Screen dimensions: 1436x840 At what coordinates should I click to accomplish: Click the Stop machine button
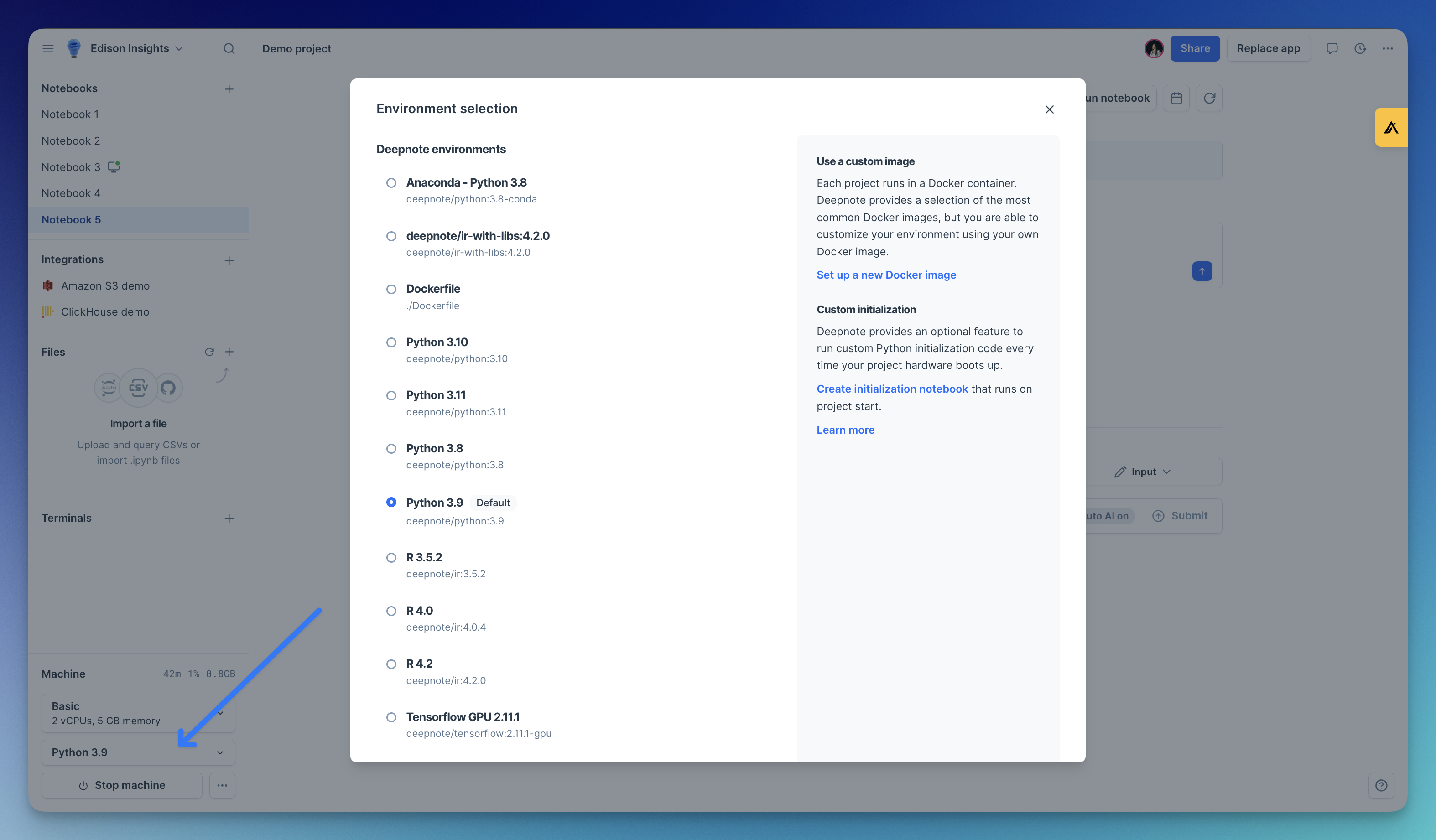[122, 785]
